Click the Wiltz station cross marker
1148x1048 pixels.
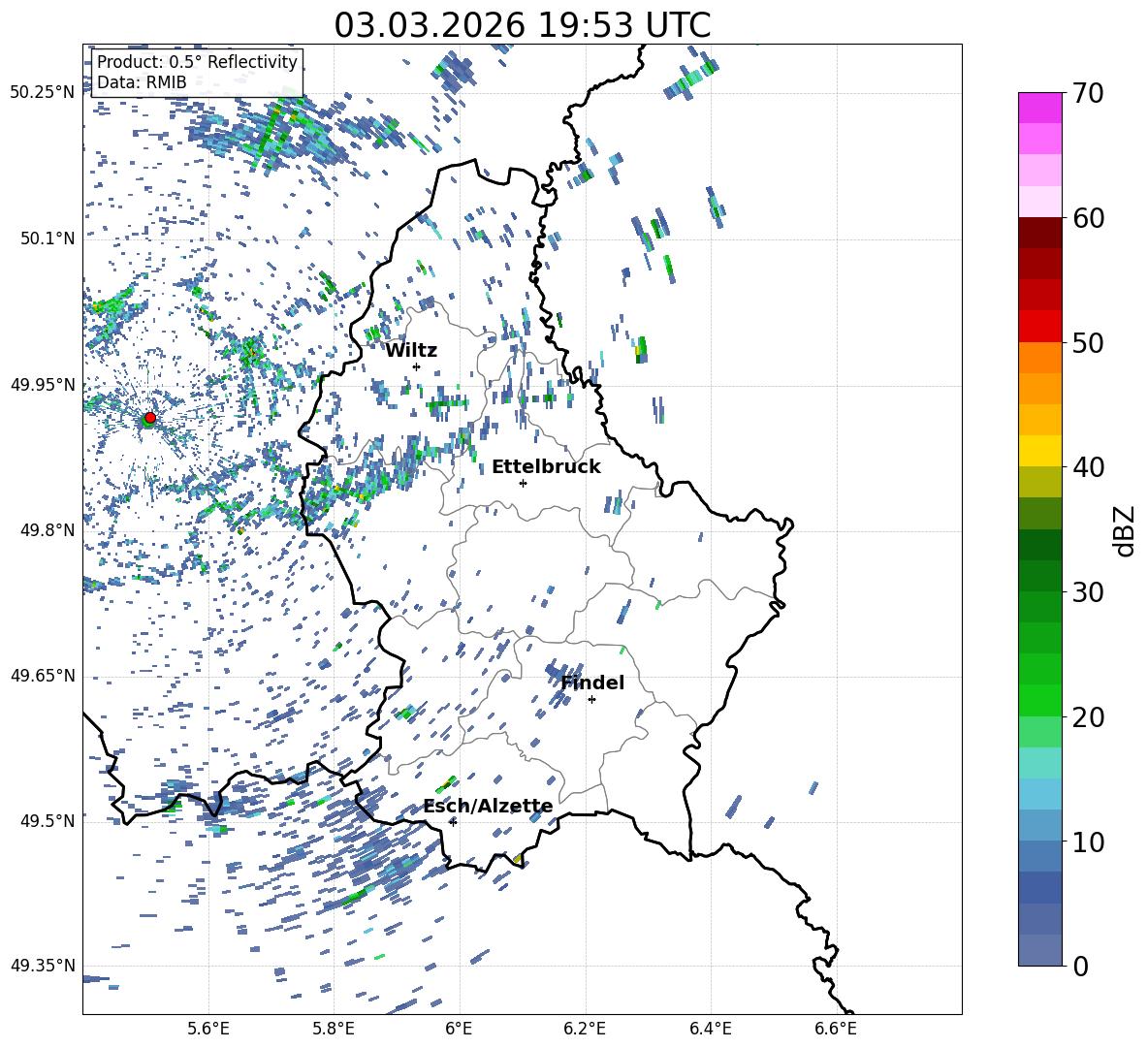[x=416, y=366]
